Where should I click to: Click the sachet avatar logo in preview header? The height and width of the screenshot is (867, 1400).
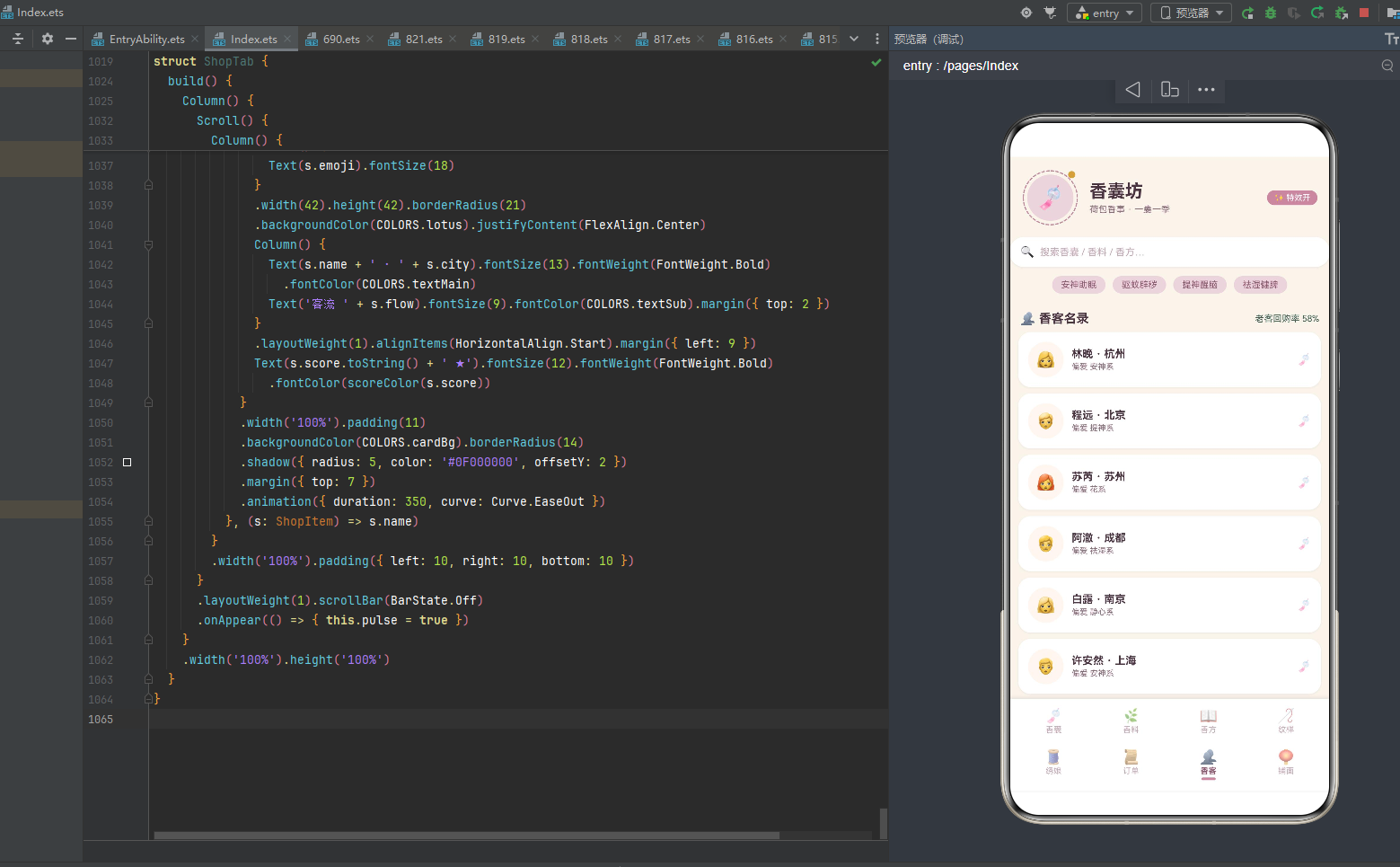pyautogui.click(x=1050, y=198)
